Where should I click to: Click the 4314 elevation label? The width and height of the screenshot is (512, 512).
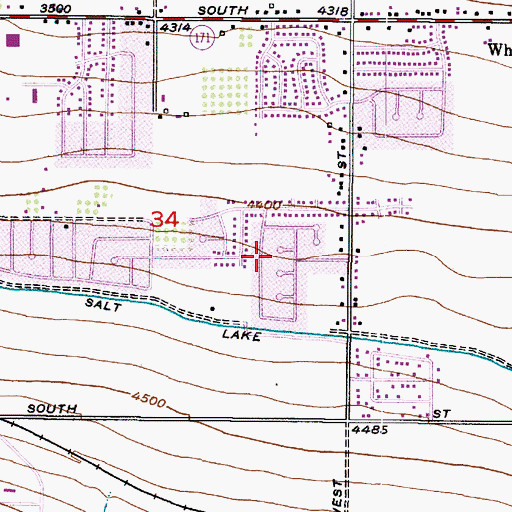[175, 28]
